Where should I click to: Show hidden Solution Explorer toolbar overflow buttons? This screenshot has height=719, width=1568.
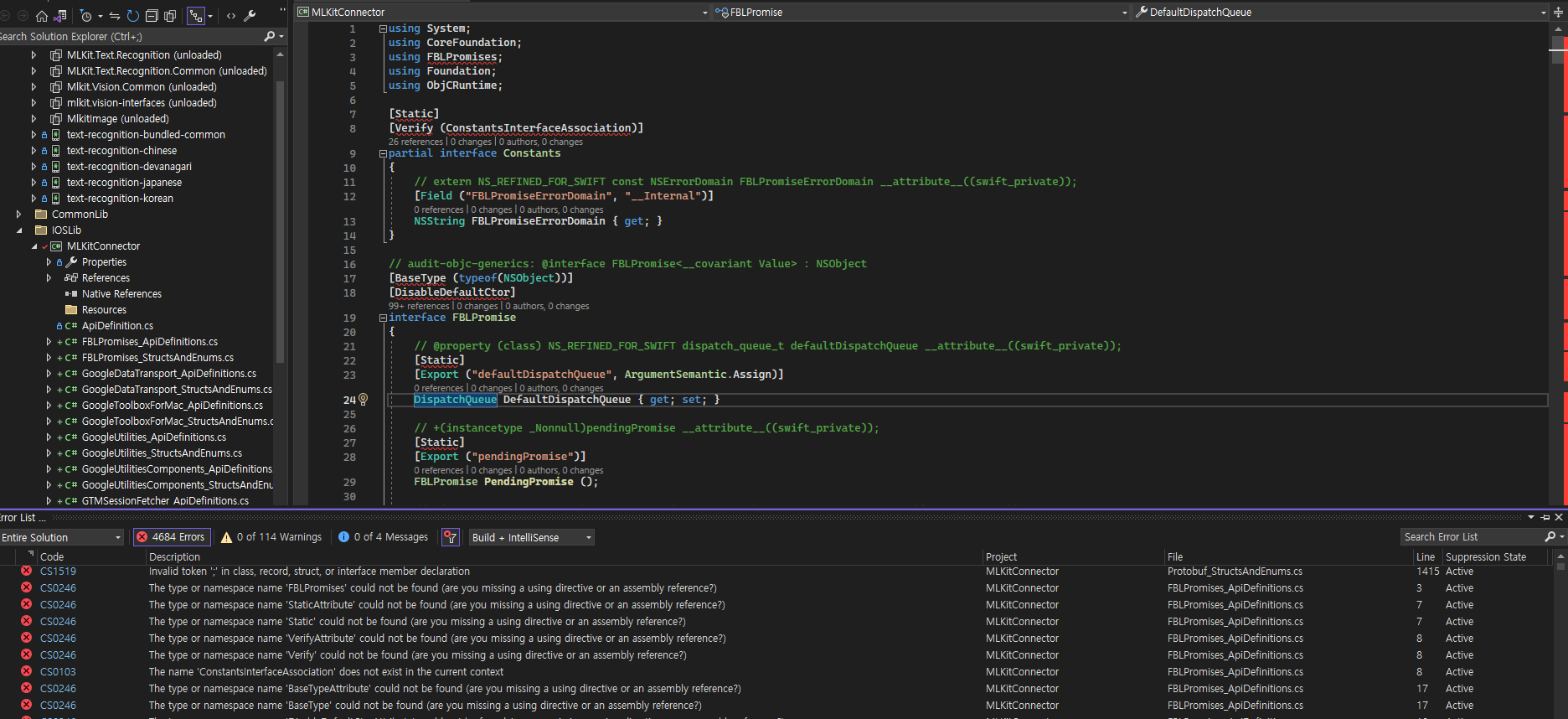point(282,11)
